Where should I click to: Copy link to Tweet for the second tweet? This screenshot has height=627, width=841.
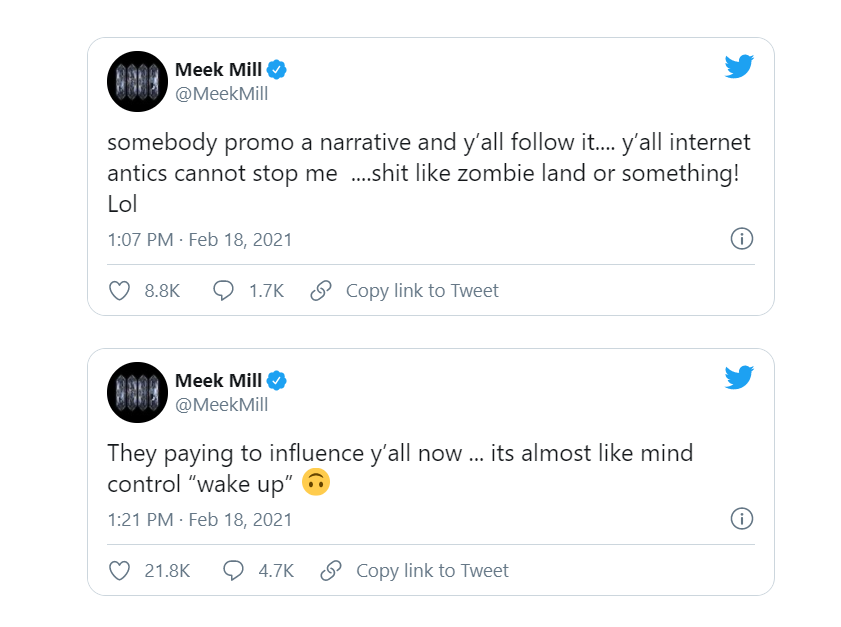click(x=432, y=571)
